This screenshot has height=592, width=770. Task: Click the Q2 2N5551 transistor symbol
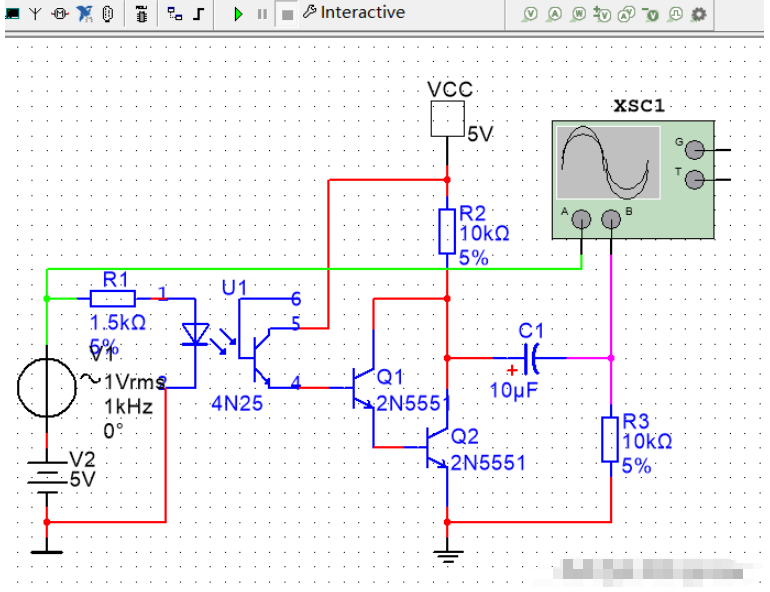(437, 449)
